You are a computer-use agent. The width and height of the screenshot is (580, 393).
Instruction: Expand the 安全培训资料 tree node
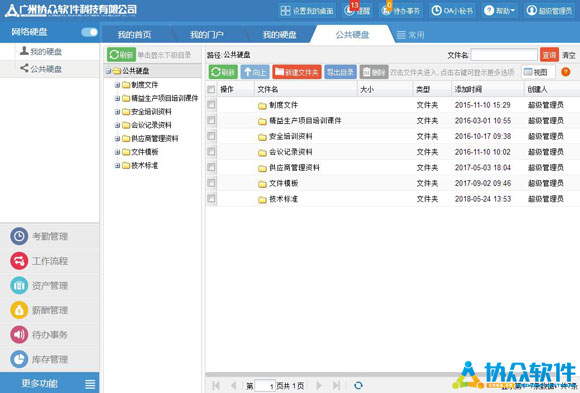tap(117, 112)
